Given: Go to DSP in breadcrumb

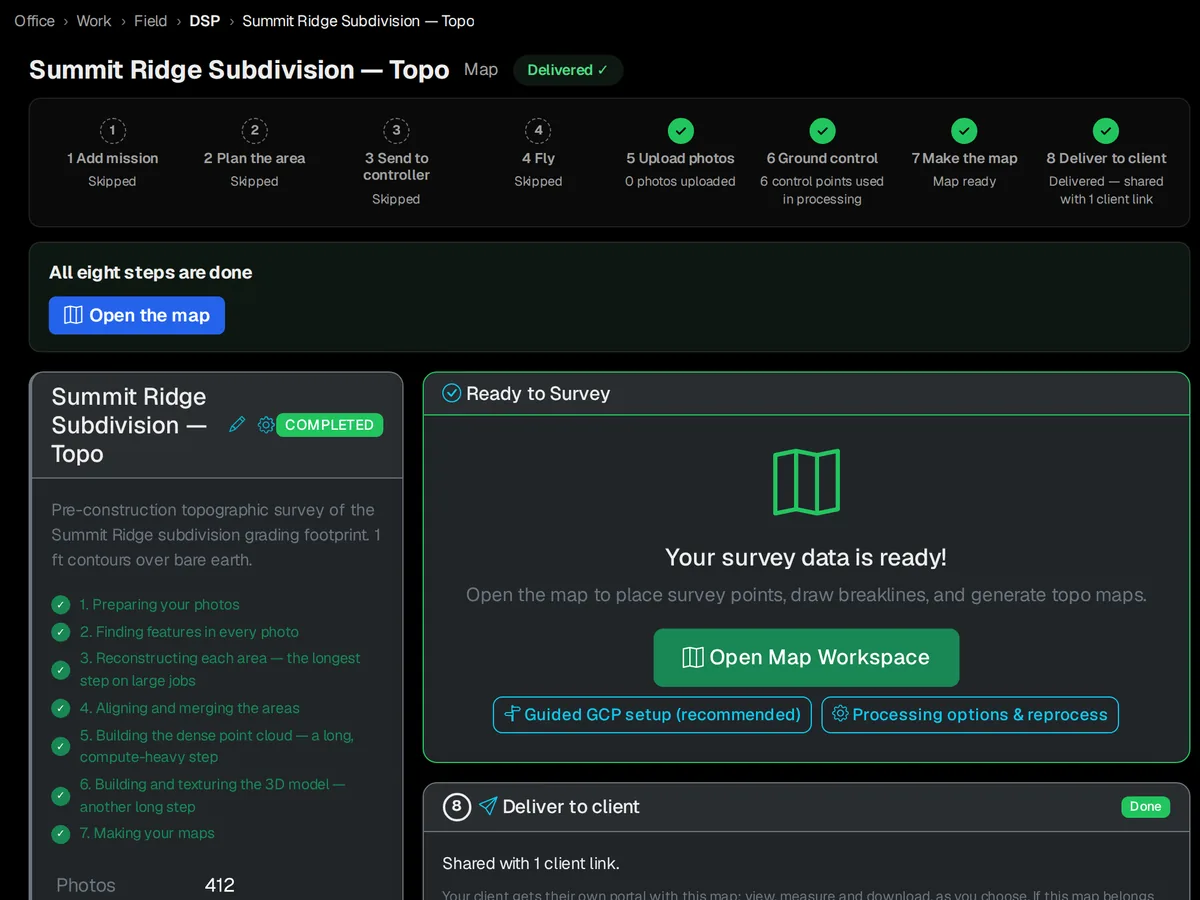Looking at the screenshot, I should [205, 21].
